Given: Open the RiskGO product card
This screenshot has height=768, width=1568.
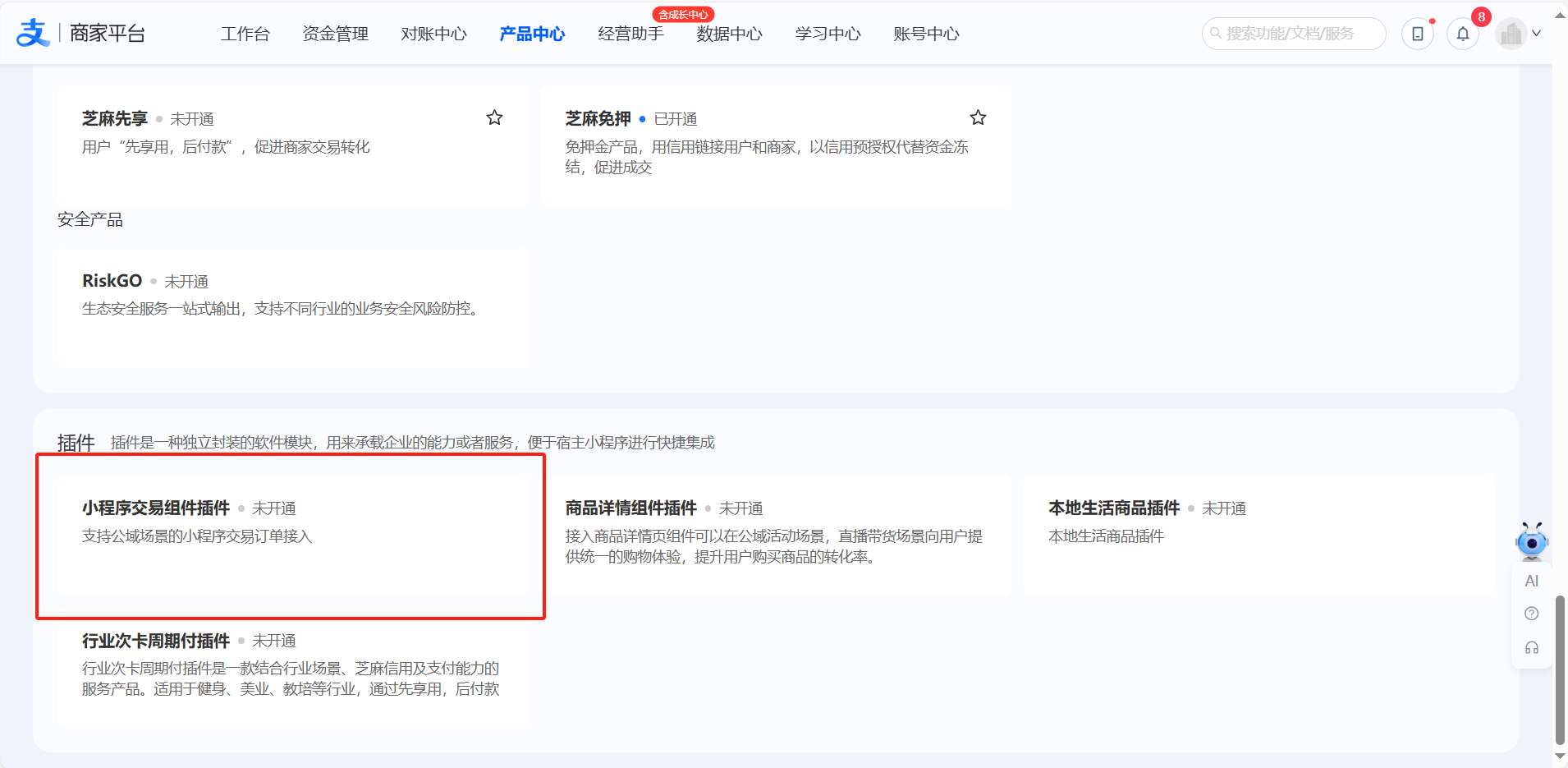Looking at the screenshot, I should point(293,307).
